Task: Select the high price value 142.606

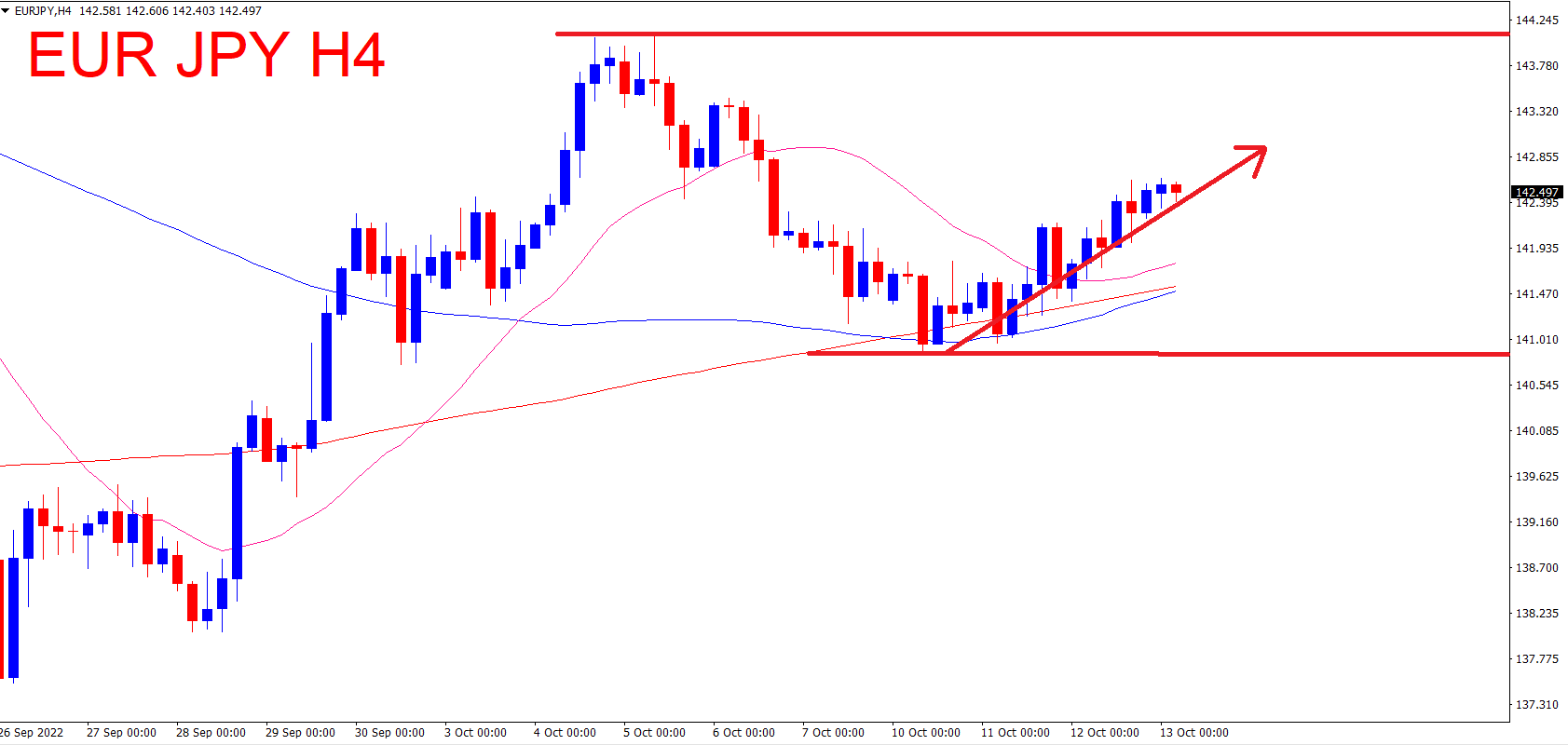Action: pos(146,11)
